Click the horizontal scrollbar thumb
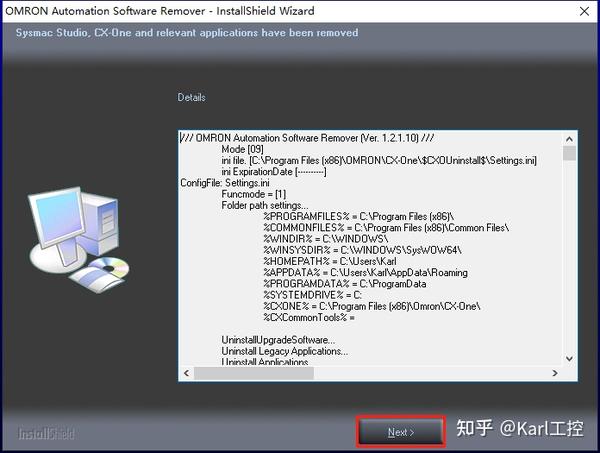This screenshot has width=600, height=453. click(x=254, y=373)
